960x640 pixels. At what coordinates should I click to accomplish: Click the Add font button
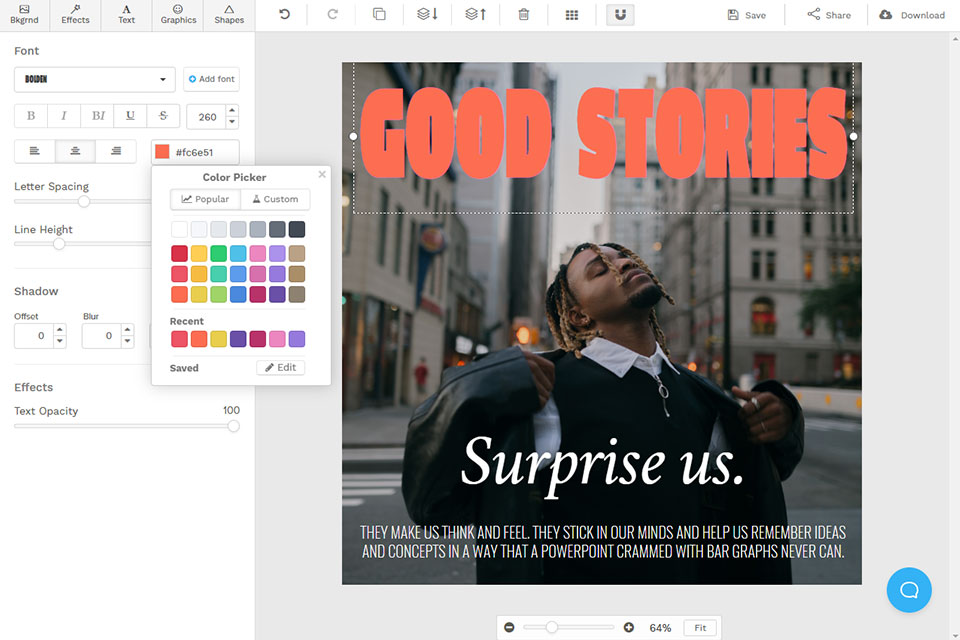tap(211, 79)
